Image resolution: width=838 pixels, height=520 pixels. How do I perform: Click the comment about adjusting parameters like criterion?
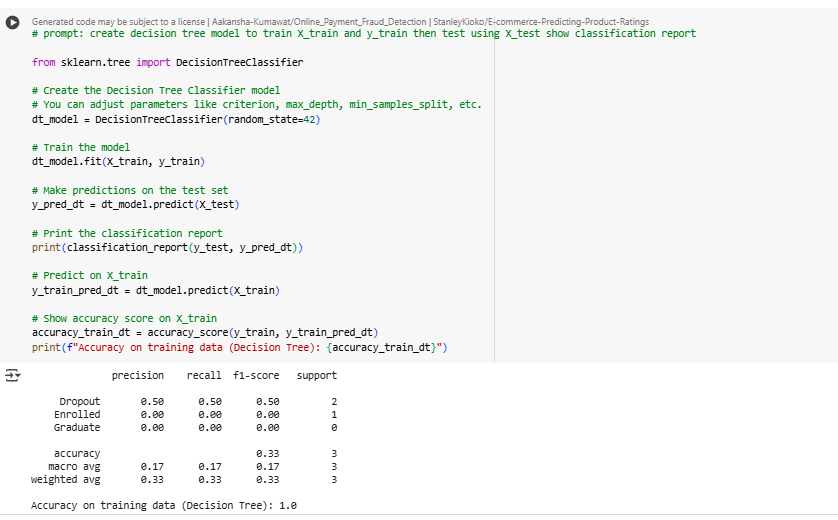click(257, 105)
